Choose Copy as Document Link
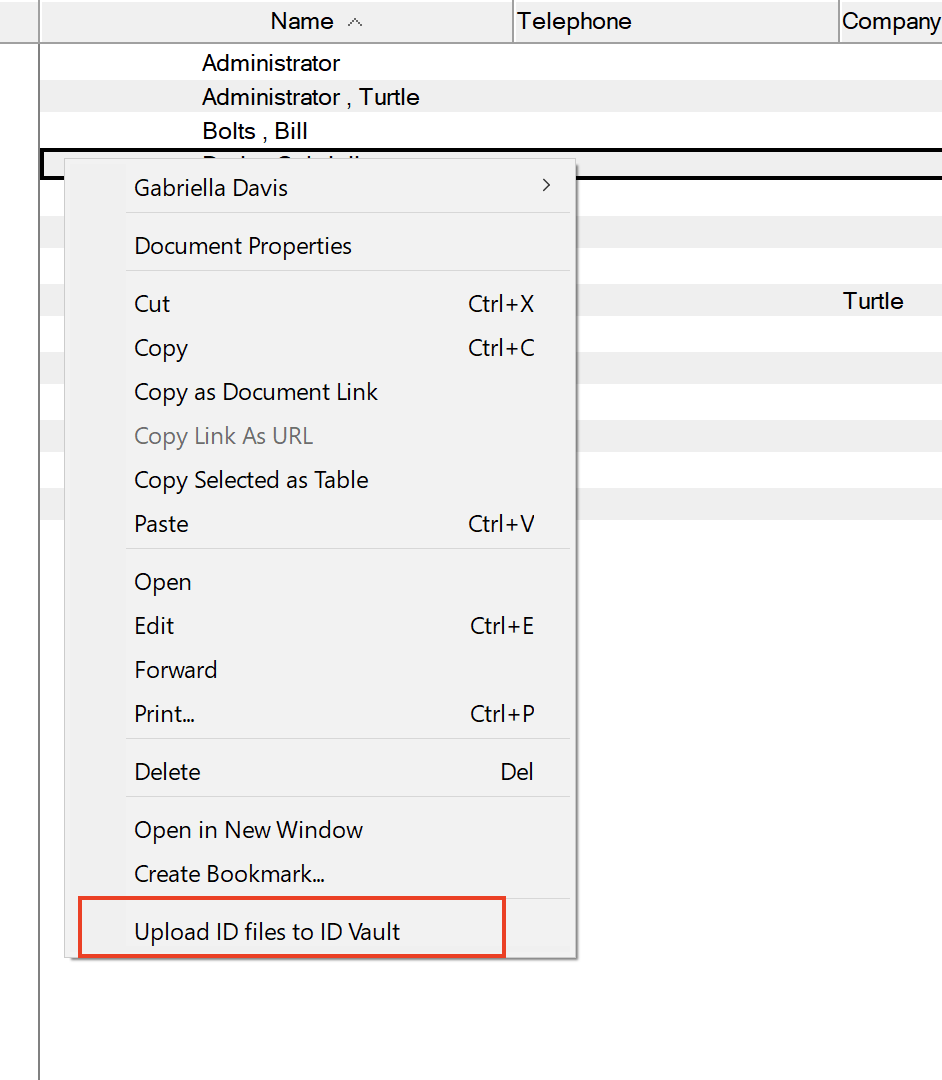The height and width of the screenshot is (1080, 942). click(256, 392)
